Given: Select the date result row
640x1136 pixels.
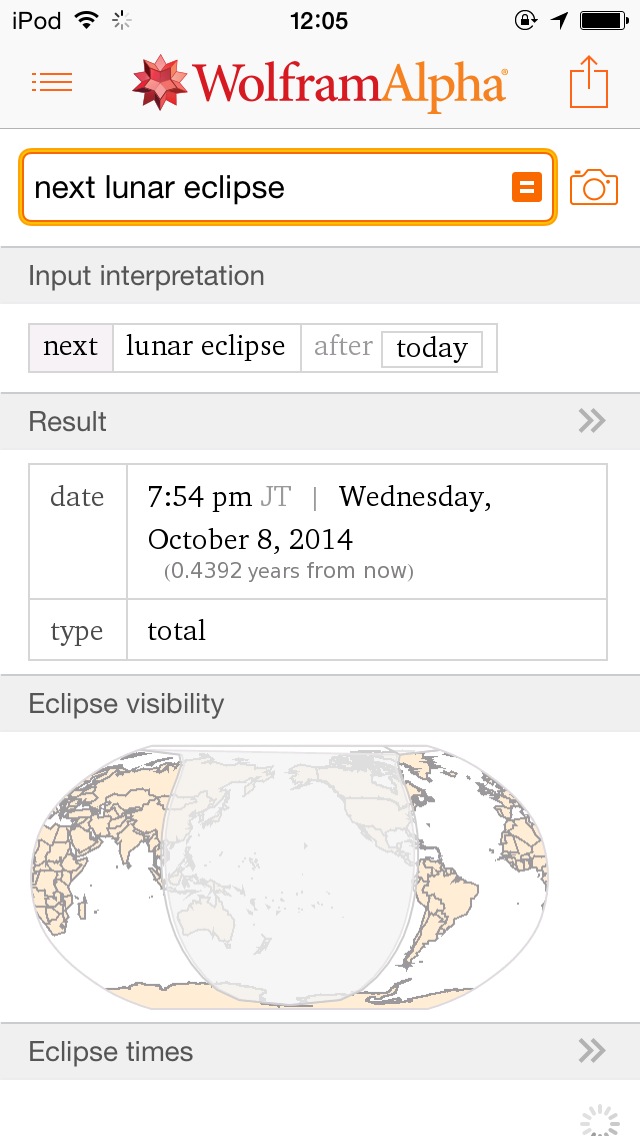Looking at the screenshot, I should 318,531.
